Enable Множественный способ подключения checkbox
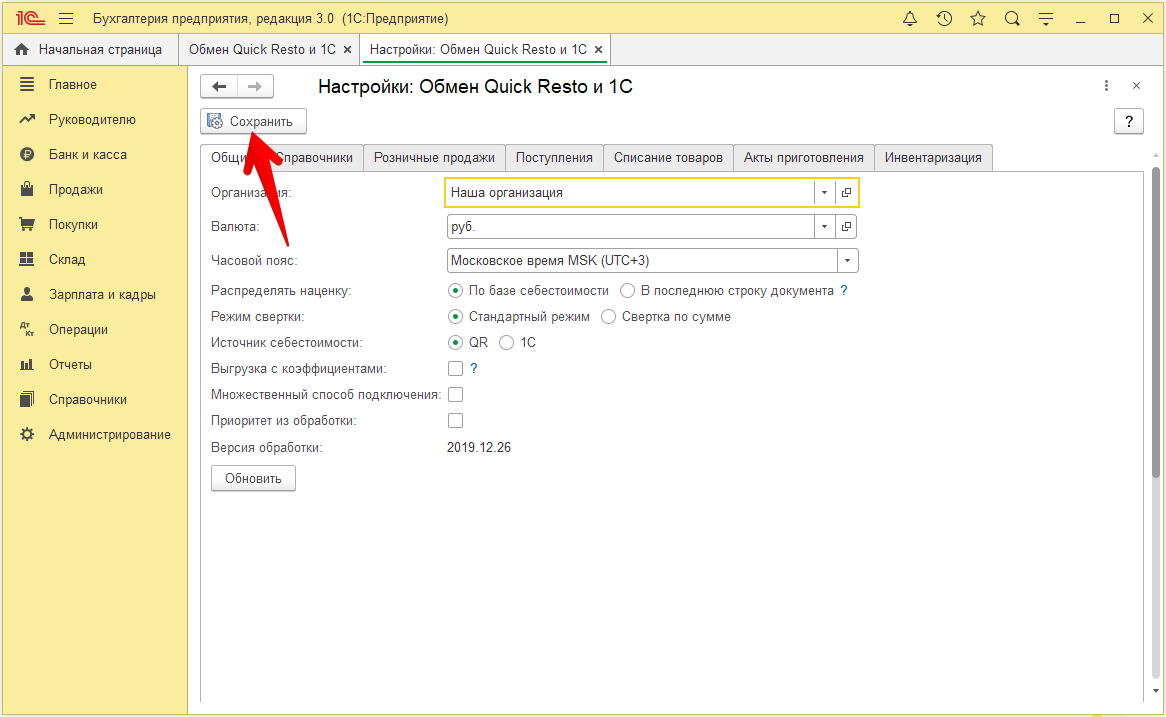 click(x=455, y=395)
